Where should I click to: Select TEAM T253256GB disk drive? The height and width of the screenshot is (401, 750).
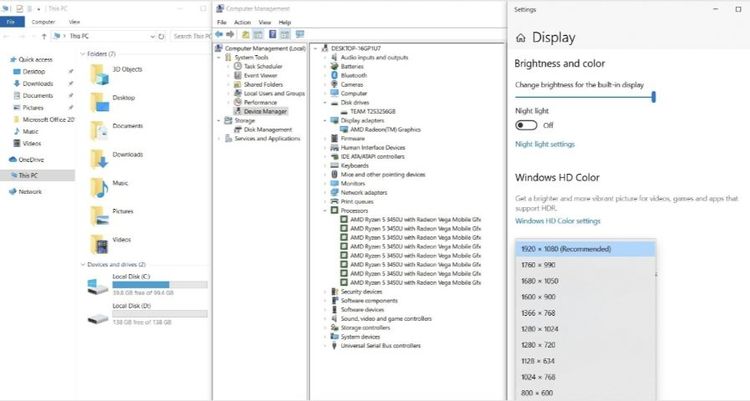tap(373, 111)
